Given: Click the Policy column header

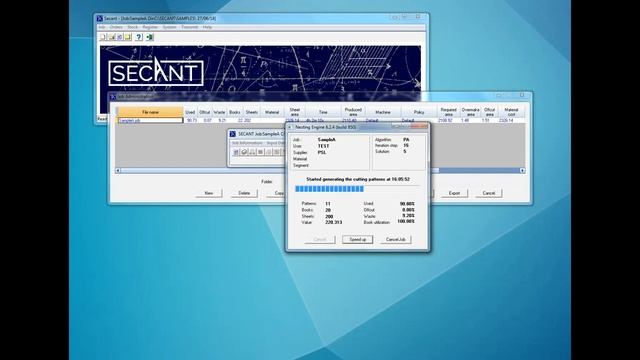Looking at the screenshot, I should tap(419, 112).
